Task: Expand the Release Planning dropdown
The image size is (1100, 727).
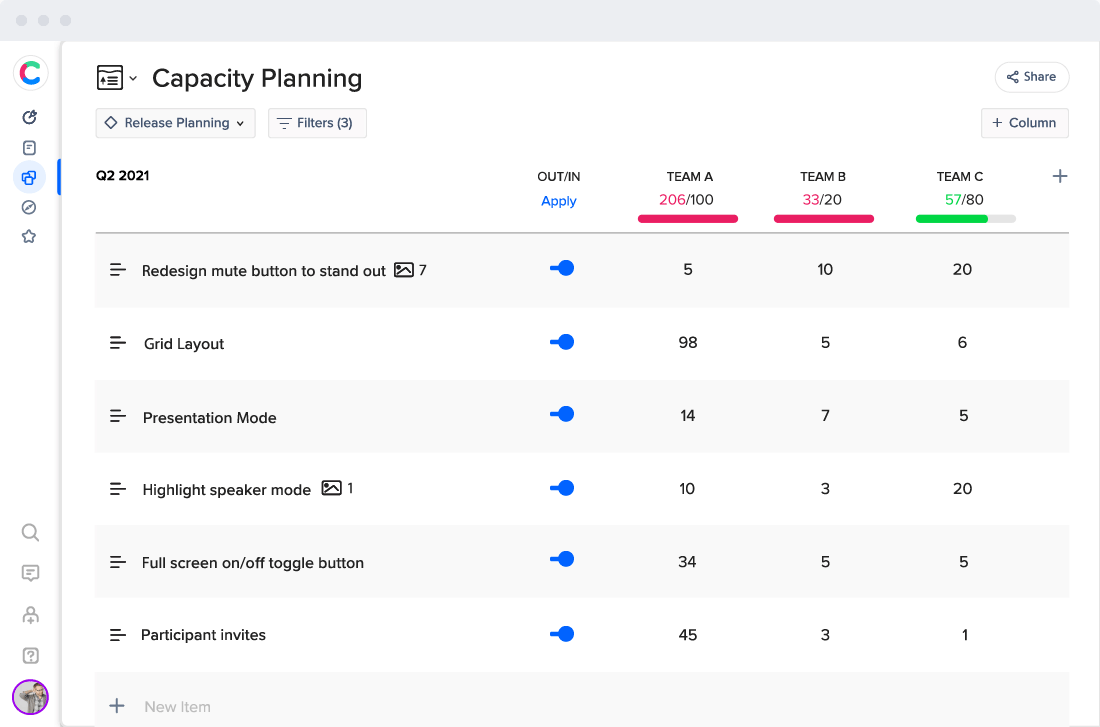Action: pyautogui.click(x=176, y=123)
